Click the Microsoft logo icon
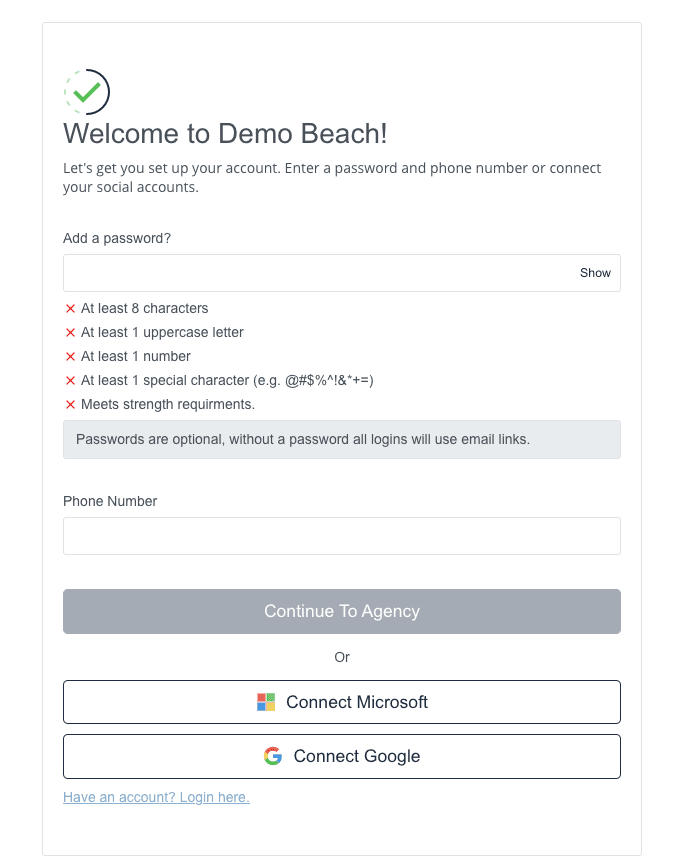Viewport: 699px width, 859px height. [266, 702]
